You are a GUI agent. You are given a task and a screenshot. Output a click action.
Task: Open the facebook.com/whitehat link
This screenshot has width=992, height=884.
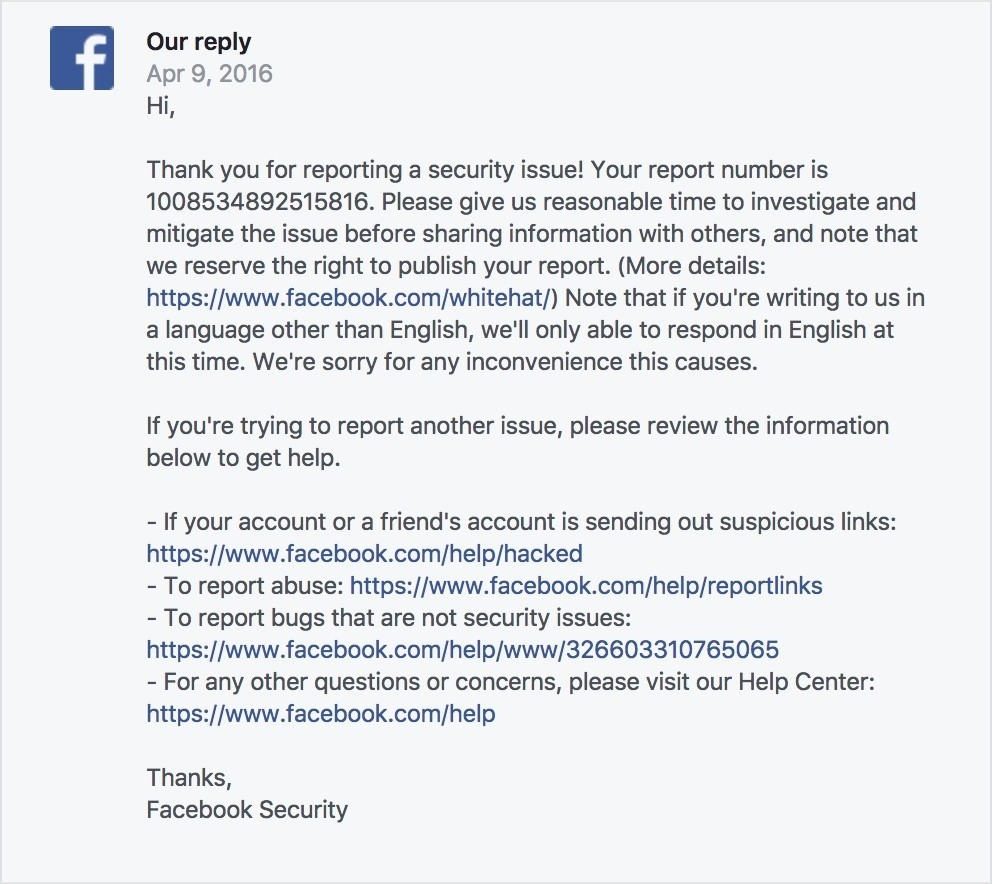[x=348, y=297]
